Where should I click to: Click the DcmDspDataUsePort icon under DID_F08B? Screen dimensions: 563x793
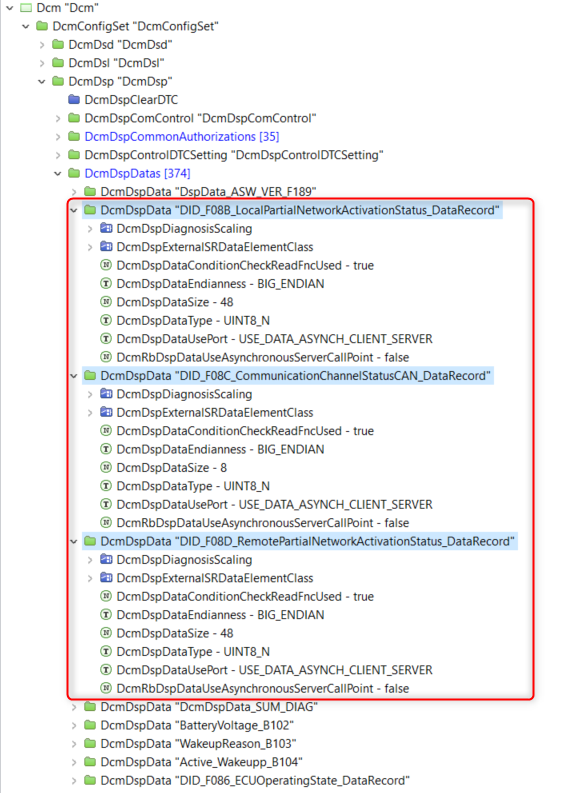106,339
